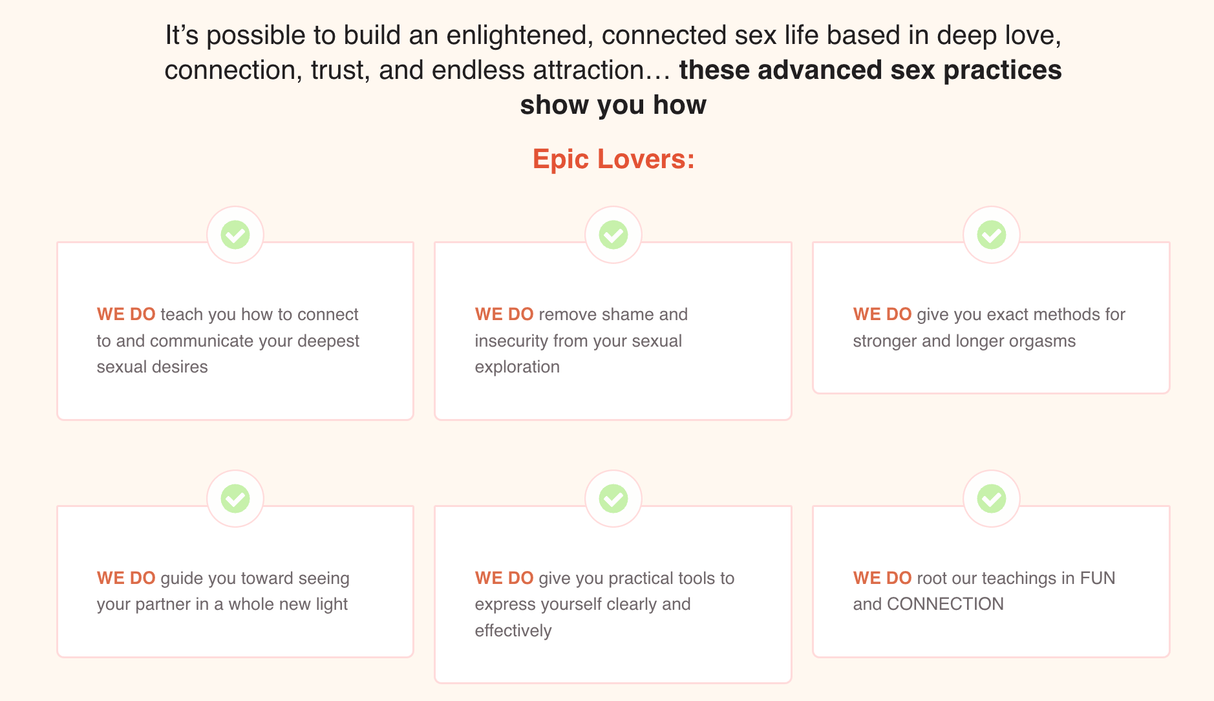The width and height of the screenshot is (1214, 701).
Task: Click checkmark icon above 'remove shame' card
Action: coord(613,235)
